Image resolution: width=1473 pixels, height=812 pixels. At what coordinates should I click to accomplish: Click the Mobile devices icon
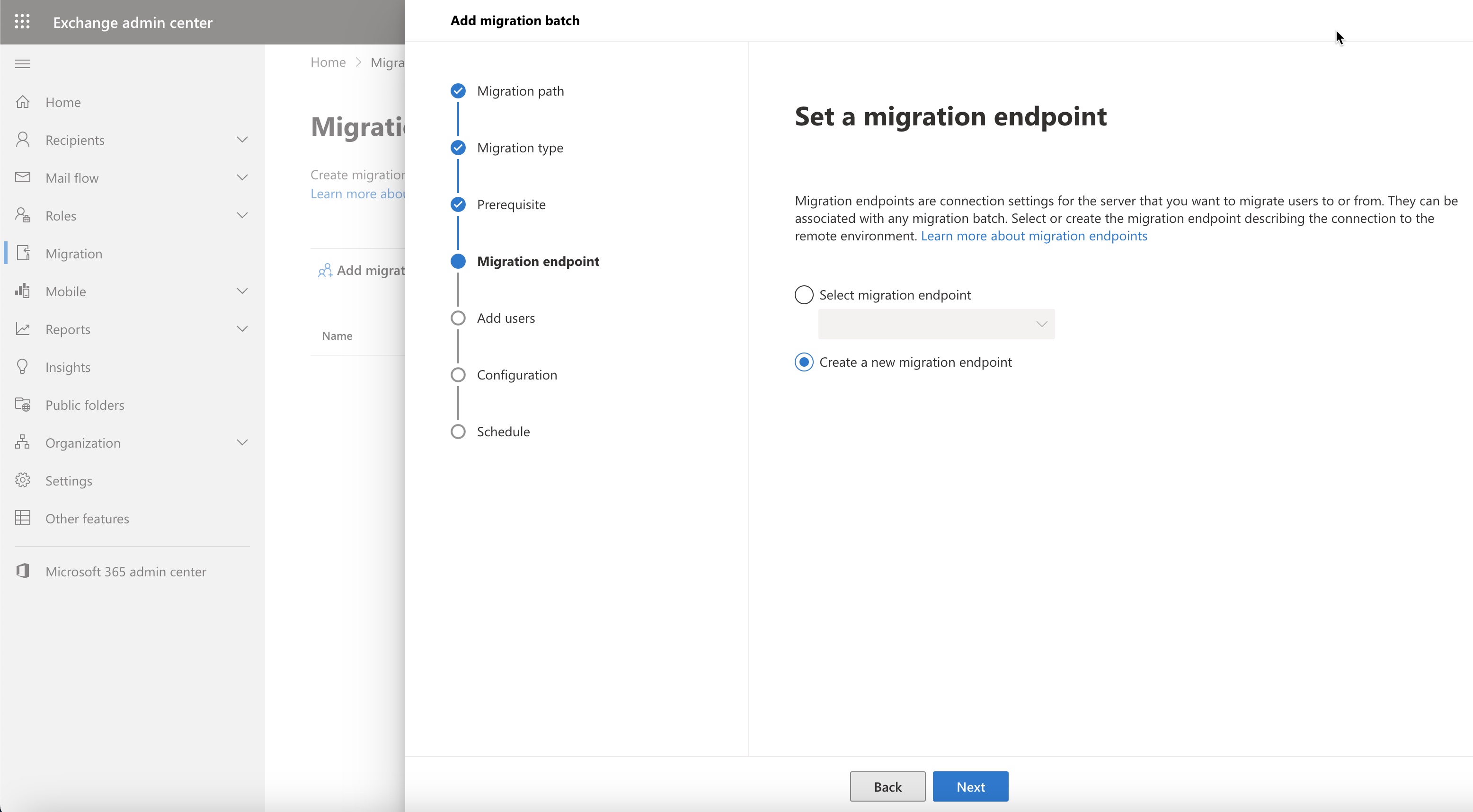pyautogui.click(x=22, y=291)
